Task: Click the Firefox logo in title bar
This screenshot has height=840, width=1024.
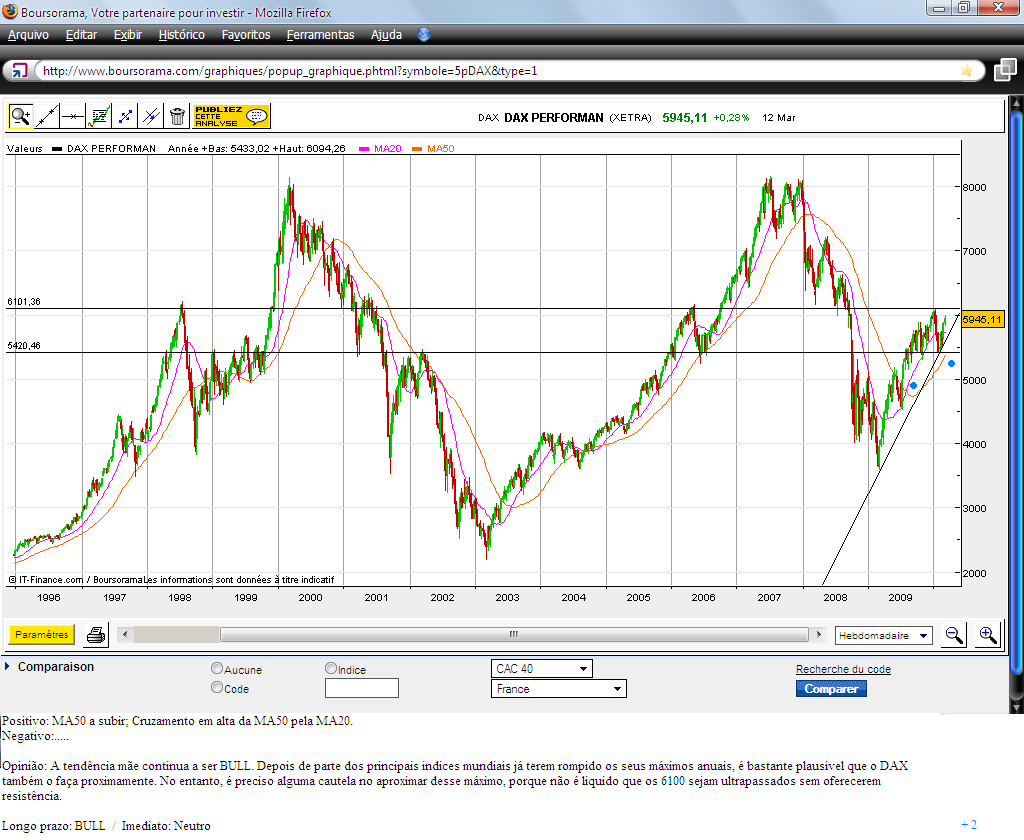Action: click(10, 11)
